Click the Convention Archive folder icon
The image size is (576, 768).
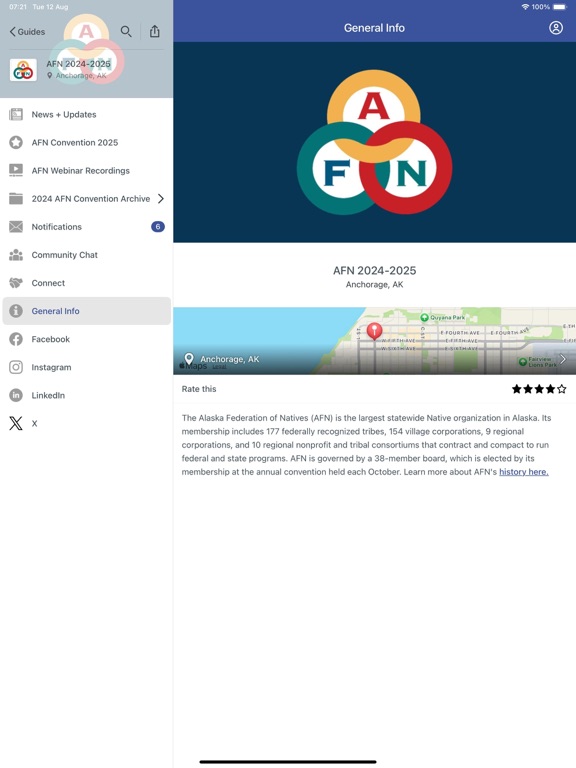[16, 198]
